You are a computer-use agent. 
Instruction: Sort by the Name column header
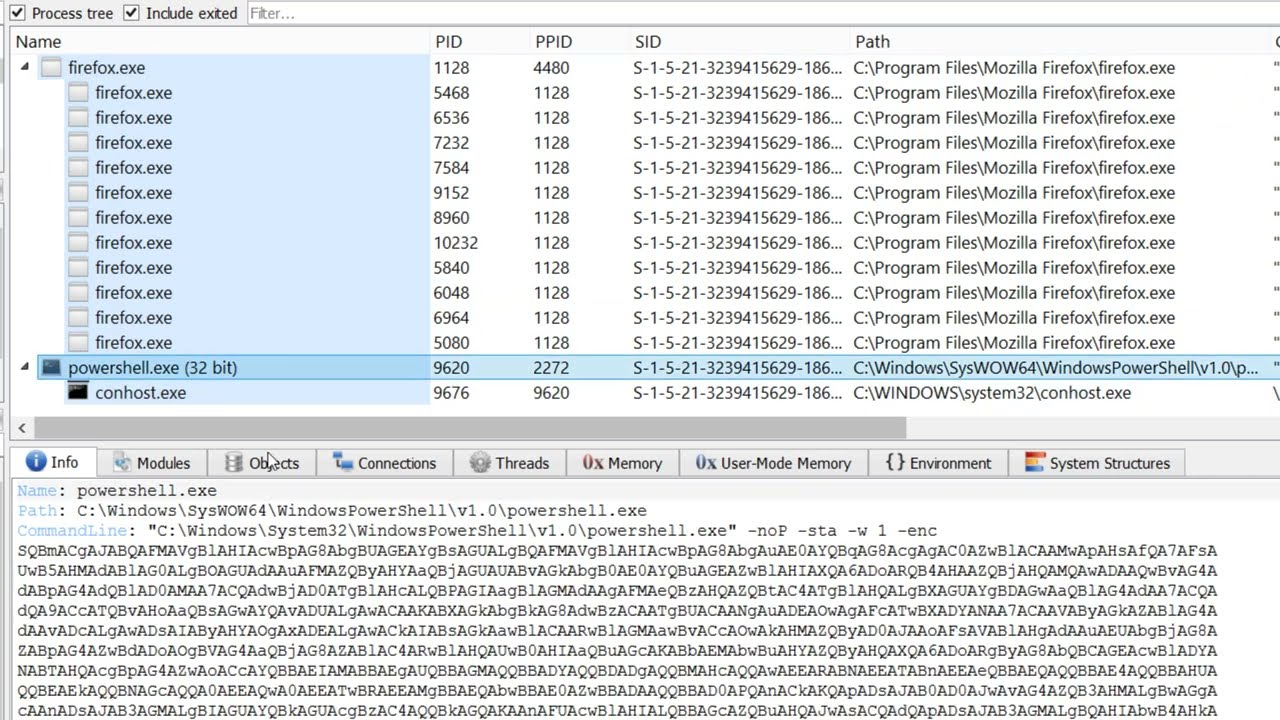tap(38, 42)
